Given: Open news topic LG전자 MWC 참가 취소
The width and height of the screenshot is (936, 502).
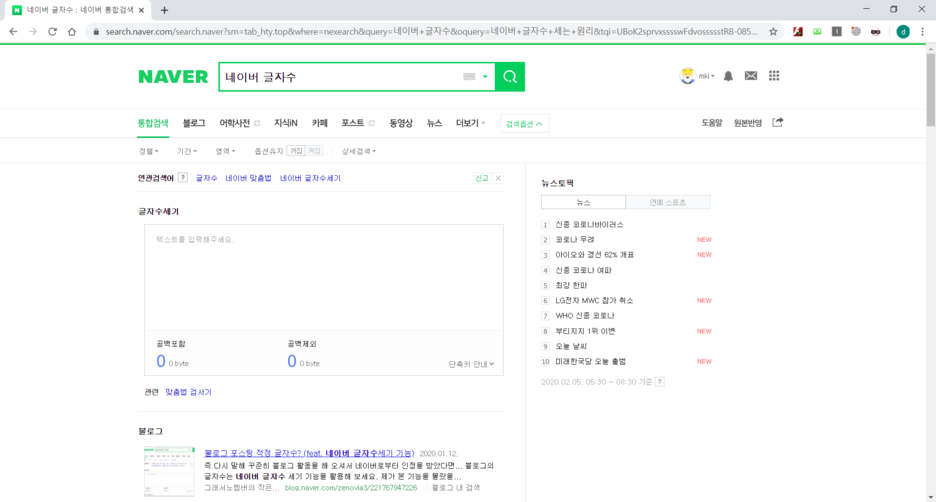Looking at the screenshot, I should pyautogui.click(x=594, y=300).
